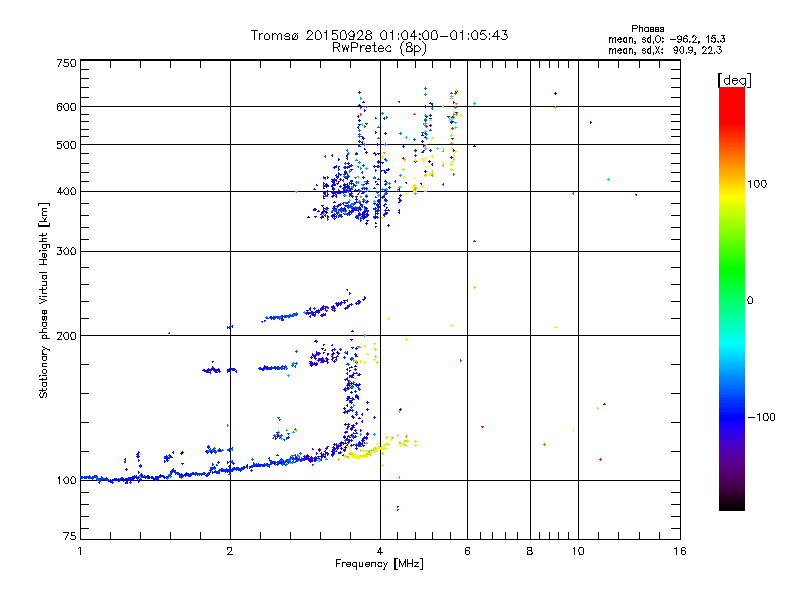The image size is (800, 600).
Task: Click y-axis tick '300'
Action: click(x=66, y=252)
